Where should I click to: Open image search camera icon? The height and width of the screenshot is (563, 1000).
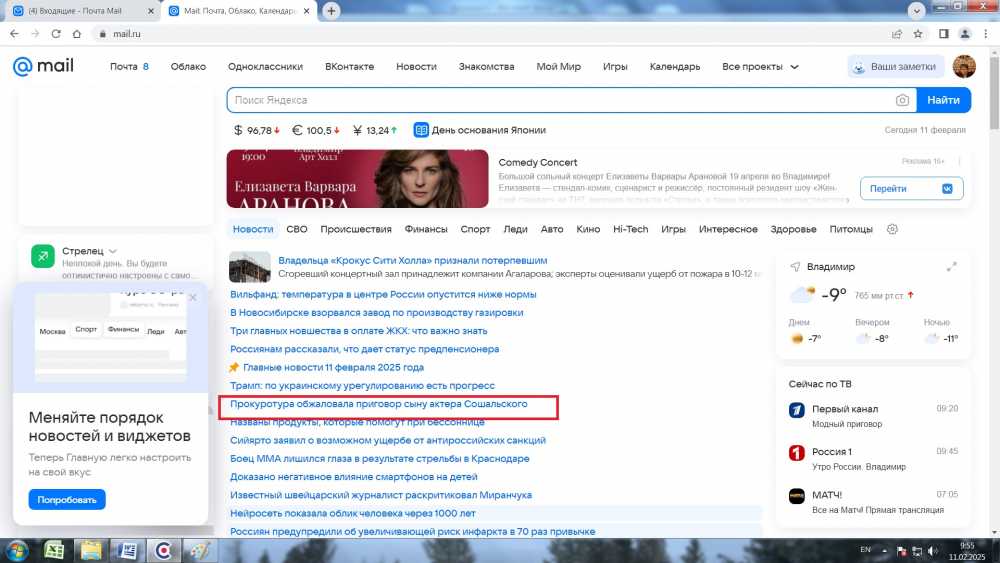(902, 100)
